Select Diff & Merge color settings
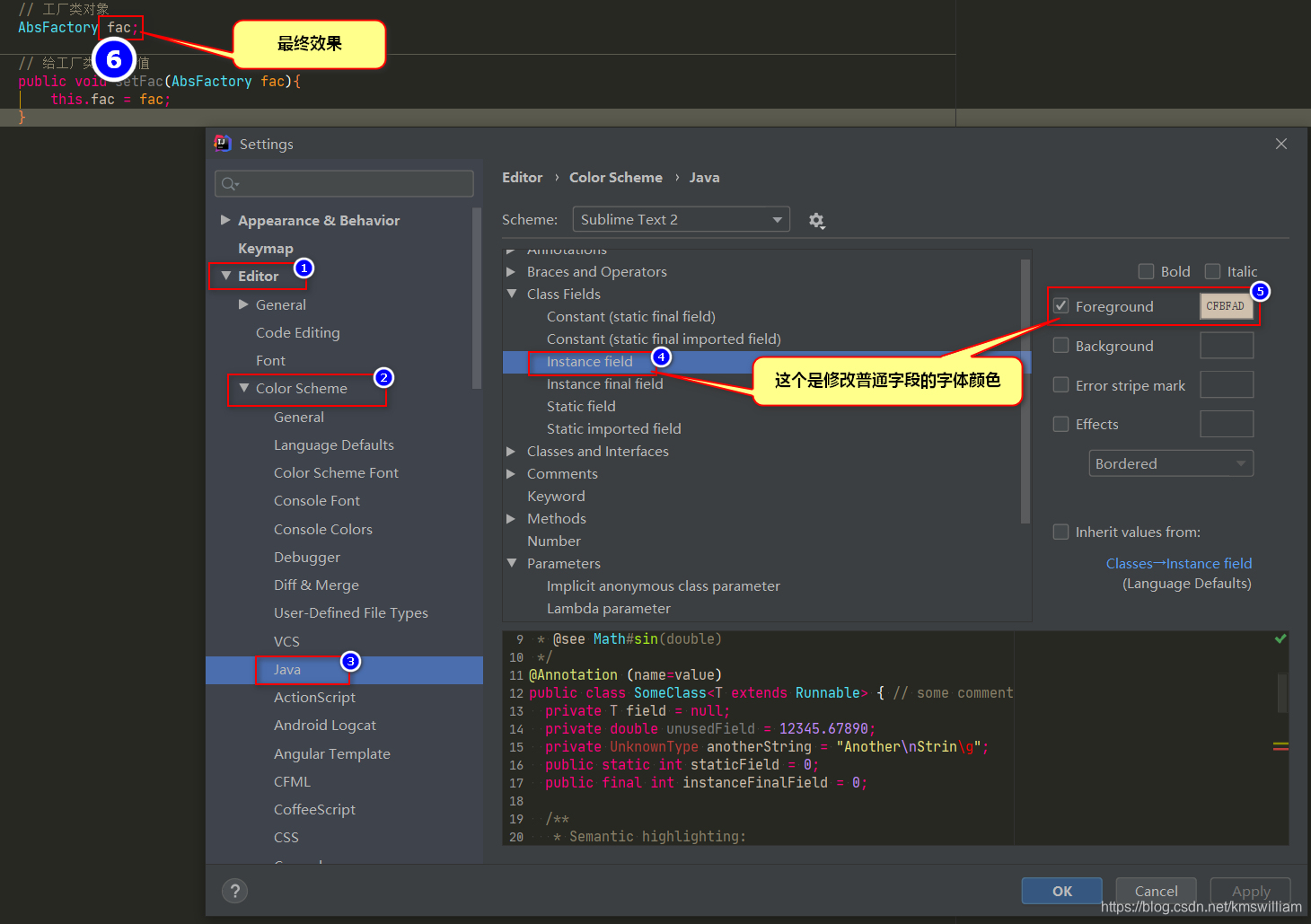Viewport: 1311px width, 924px height. (x=316, y=585)
